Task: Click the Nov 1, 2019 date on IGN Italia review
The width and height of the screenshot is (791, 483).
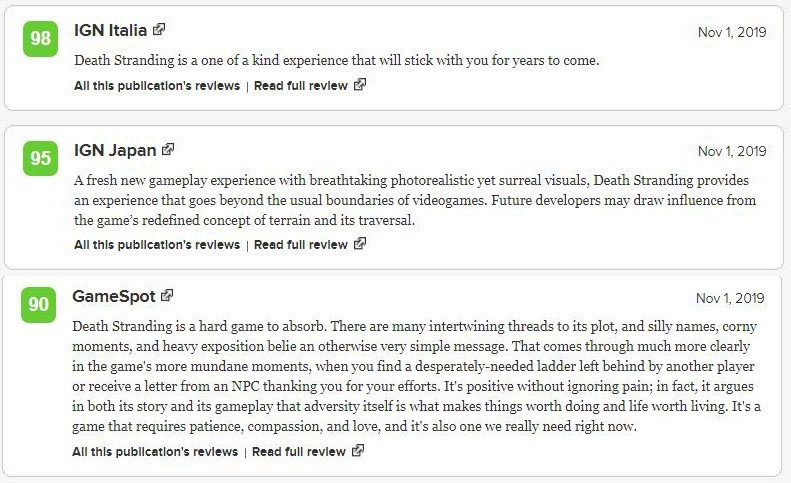Action: (732, 32)
